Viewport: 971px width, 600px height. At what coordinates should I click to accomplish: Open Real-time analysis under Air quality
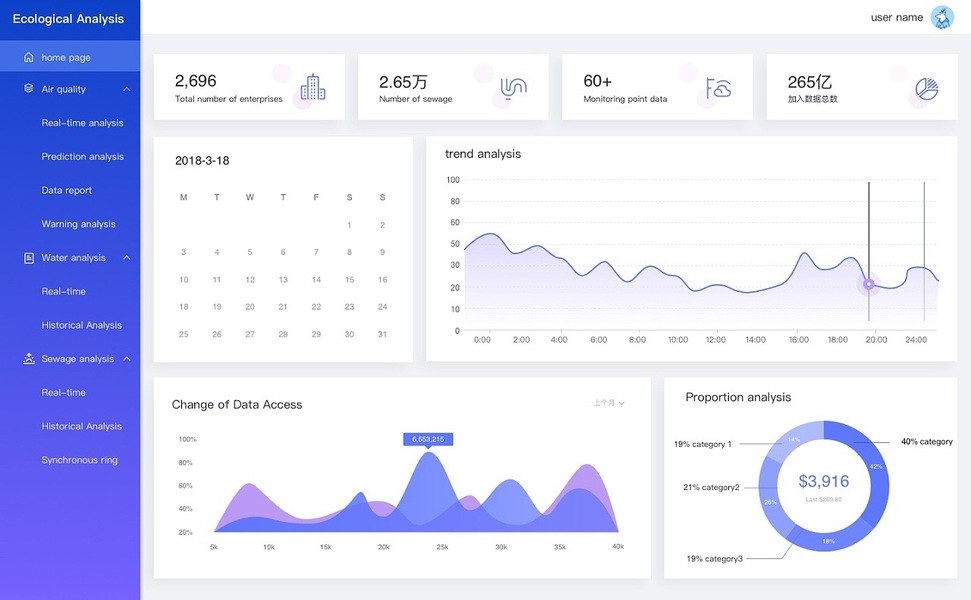(x=82, y=123)
